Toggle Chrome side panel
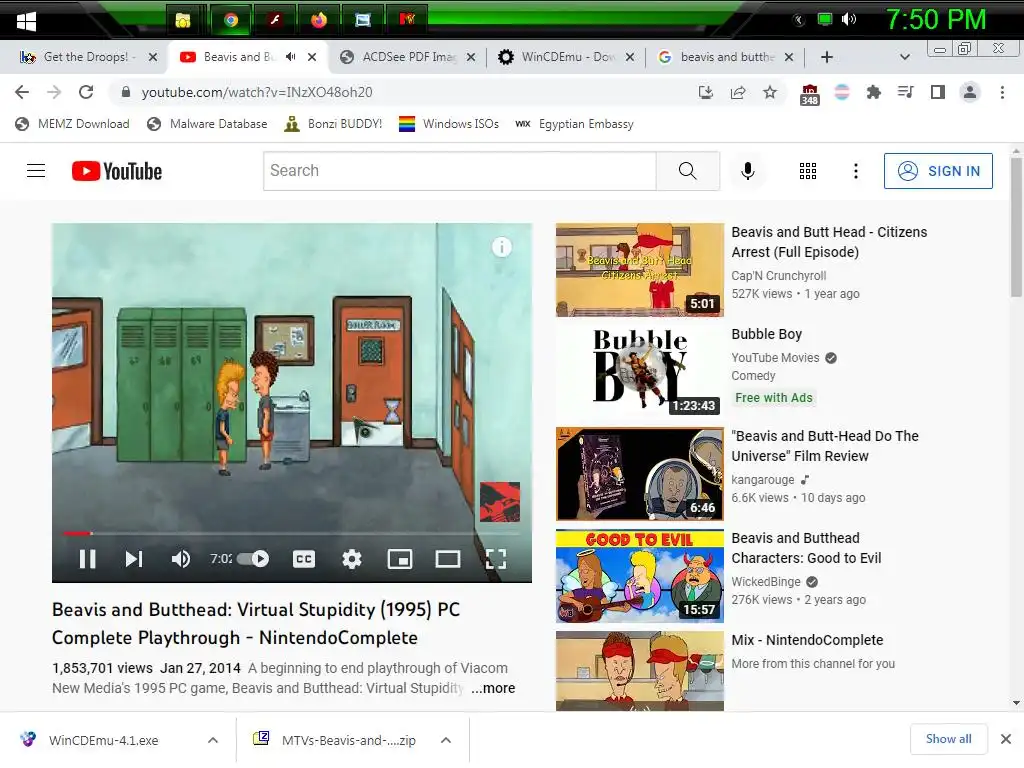The width and height of the screenshot is (1024, 768). pos(938,93)
